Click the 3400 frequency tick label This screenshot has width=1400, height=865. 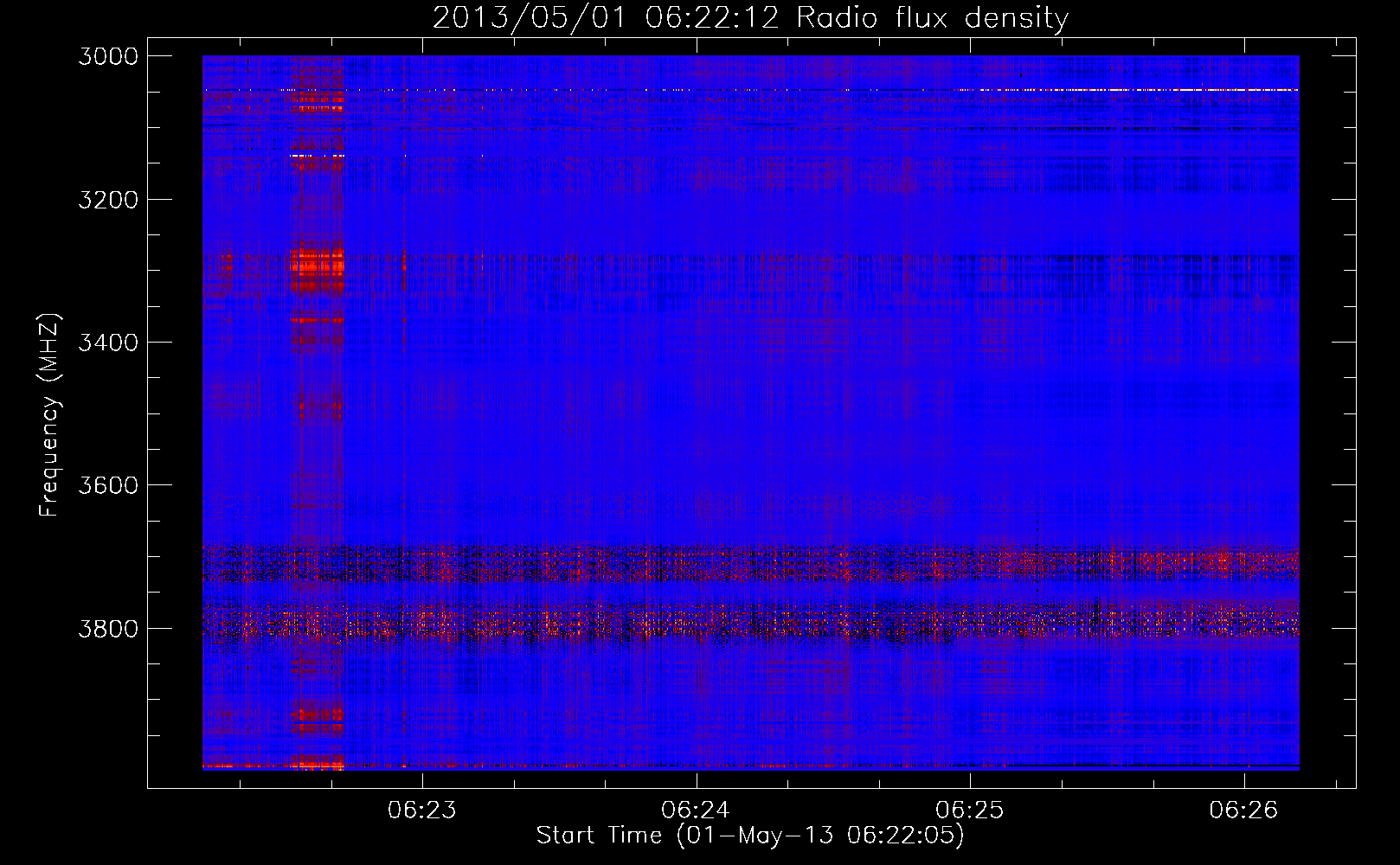(x=108, y=343)
